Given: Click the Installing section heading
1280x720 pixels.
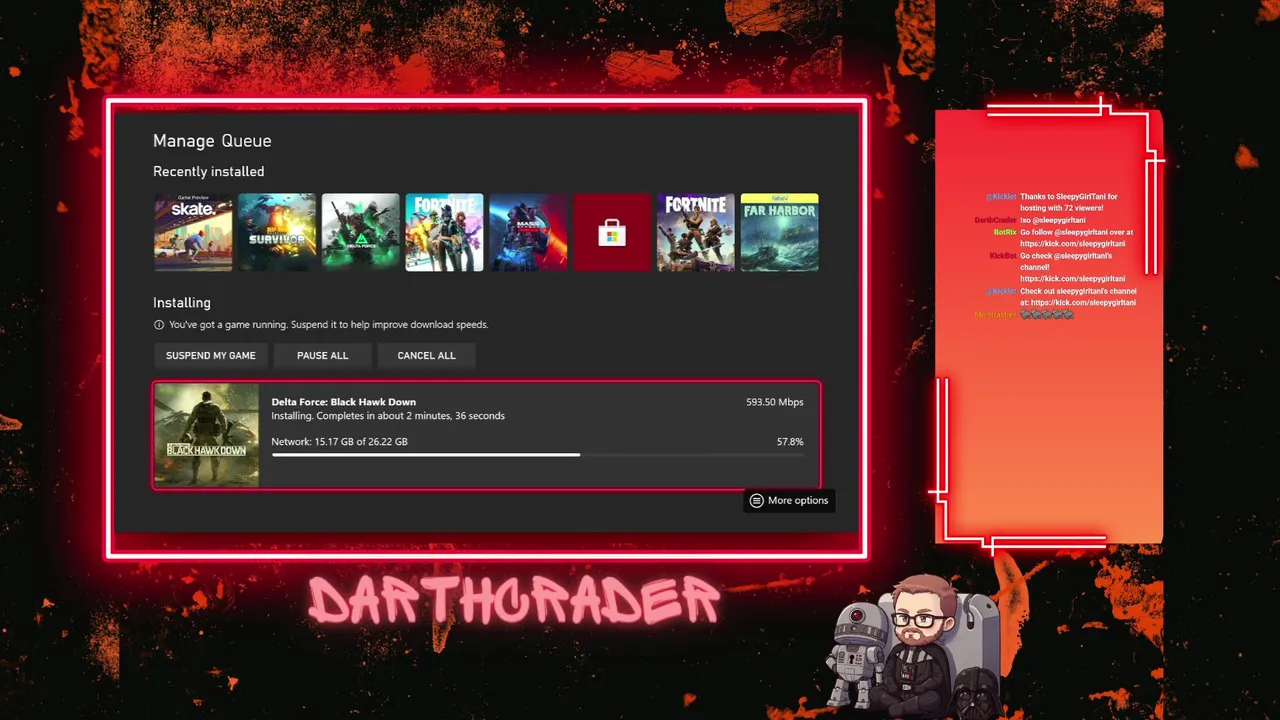Looking at the screenshot, I should pos(182,302).
